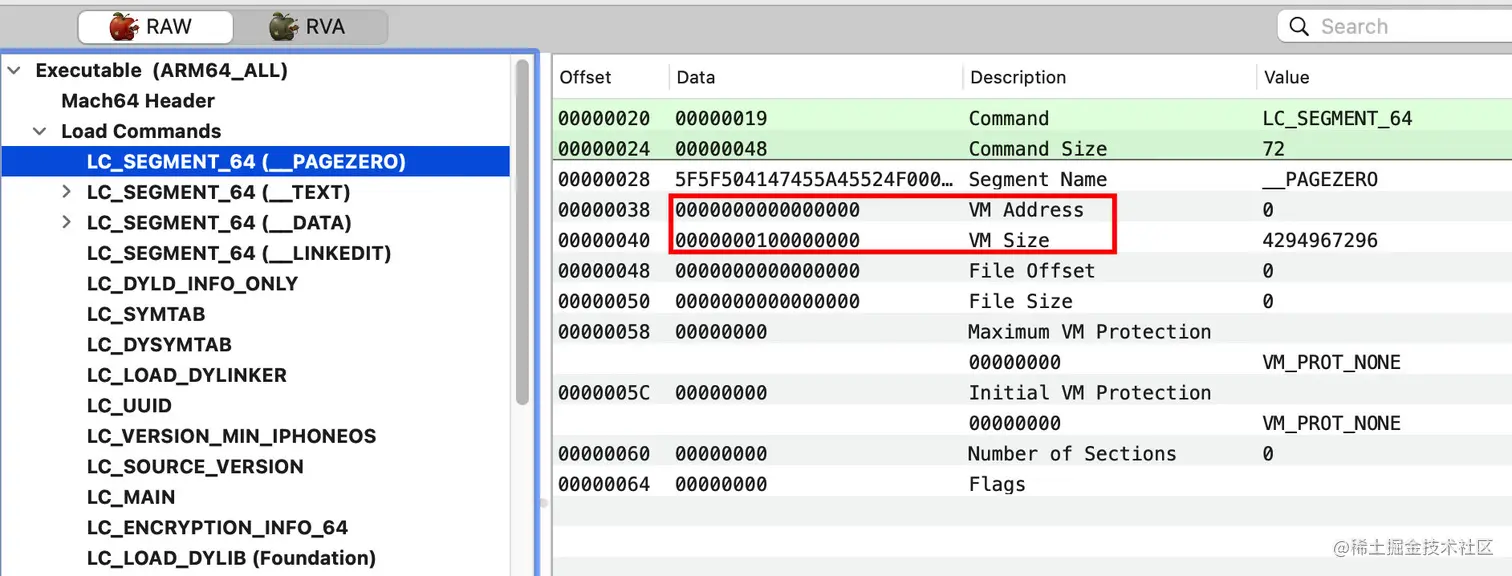This screenshot has width=1512, height=576.
Task: Select the Command row LC_SEGMENT_64 value
Action: tap(1338, 118)
